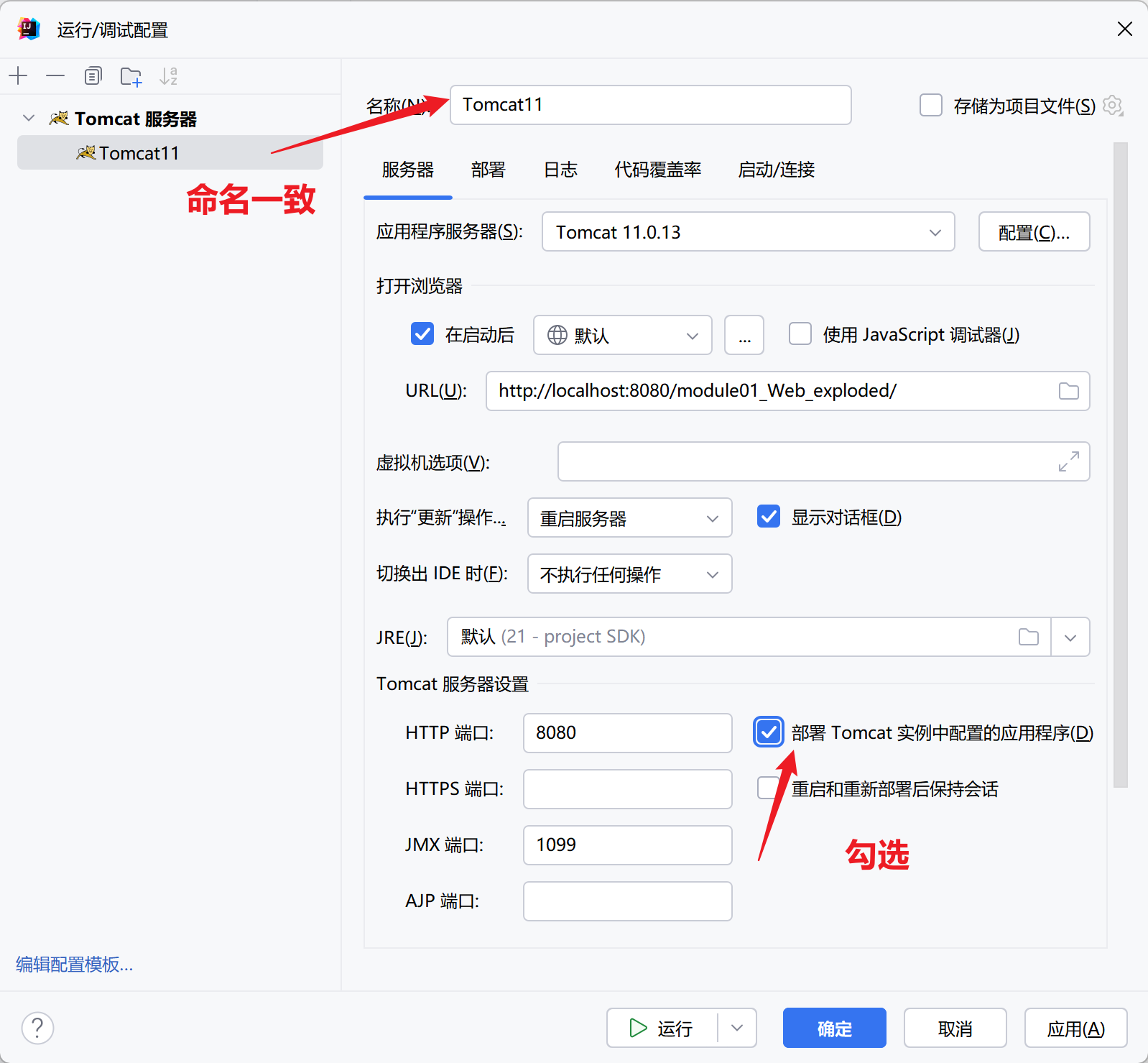The width and height of the screenshot is (1148, 1063).
Task: Switch to the 服务器 tab
Action: [x=408, y=170]
